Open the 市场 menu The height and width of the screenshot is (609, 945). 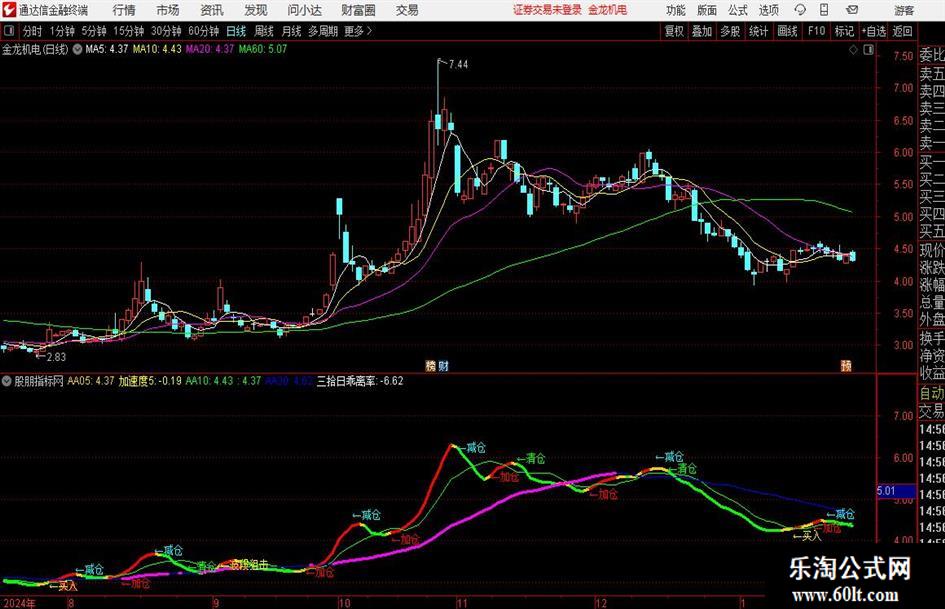tap(168, 10)
